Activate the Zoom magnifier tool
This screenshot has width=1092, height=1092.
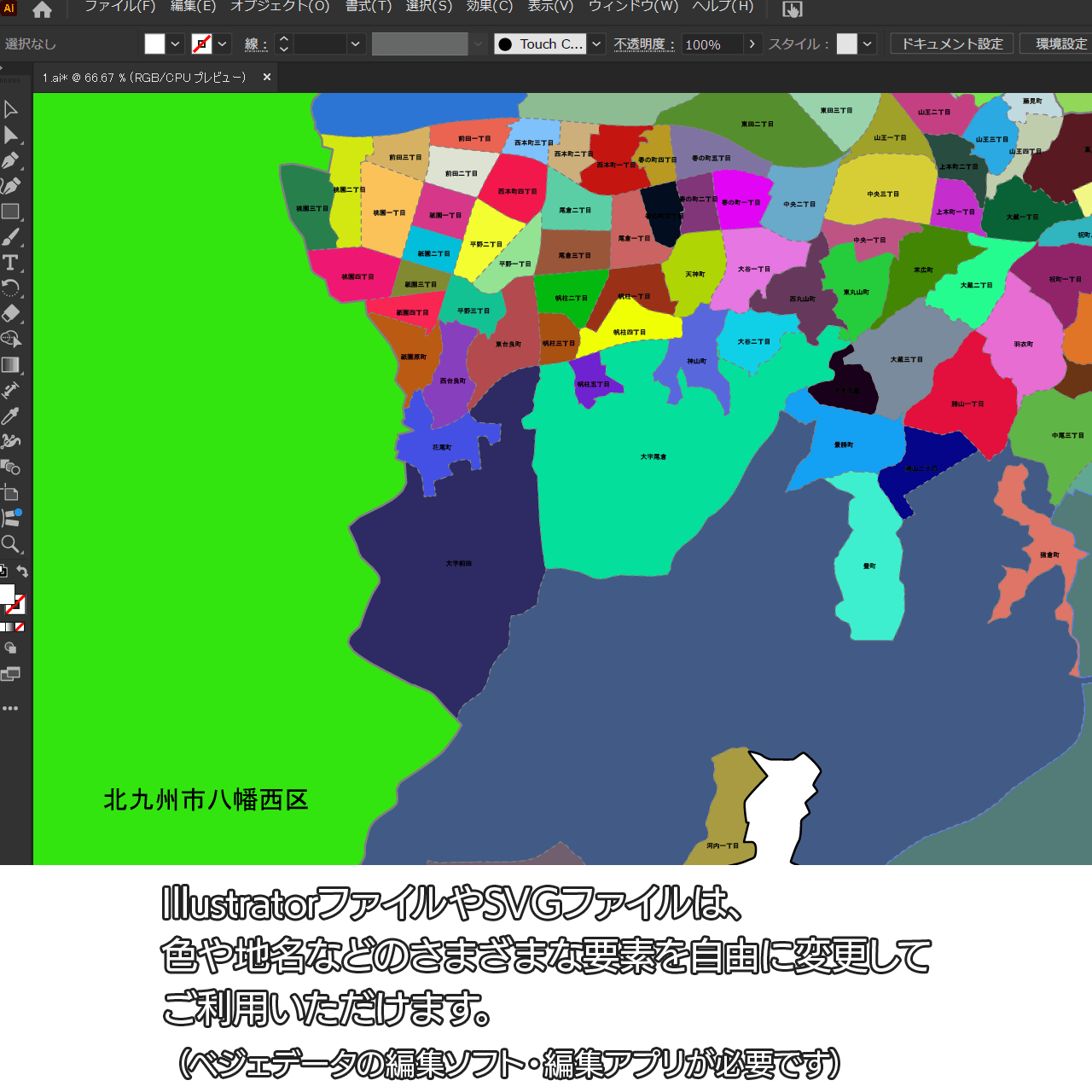(11, 543)
